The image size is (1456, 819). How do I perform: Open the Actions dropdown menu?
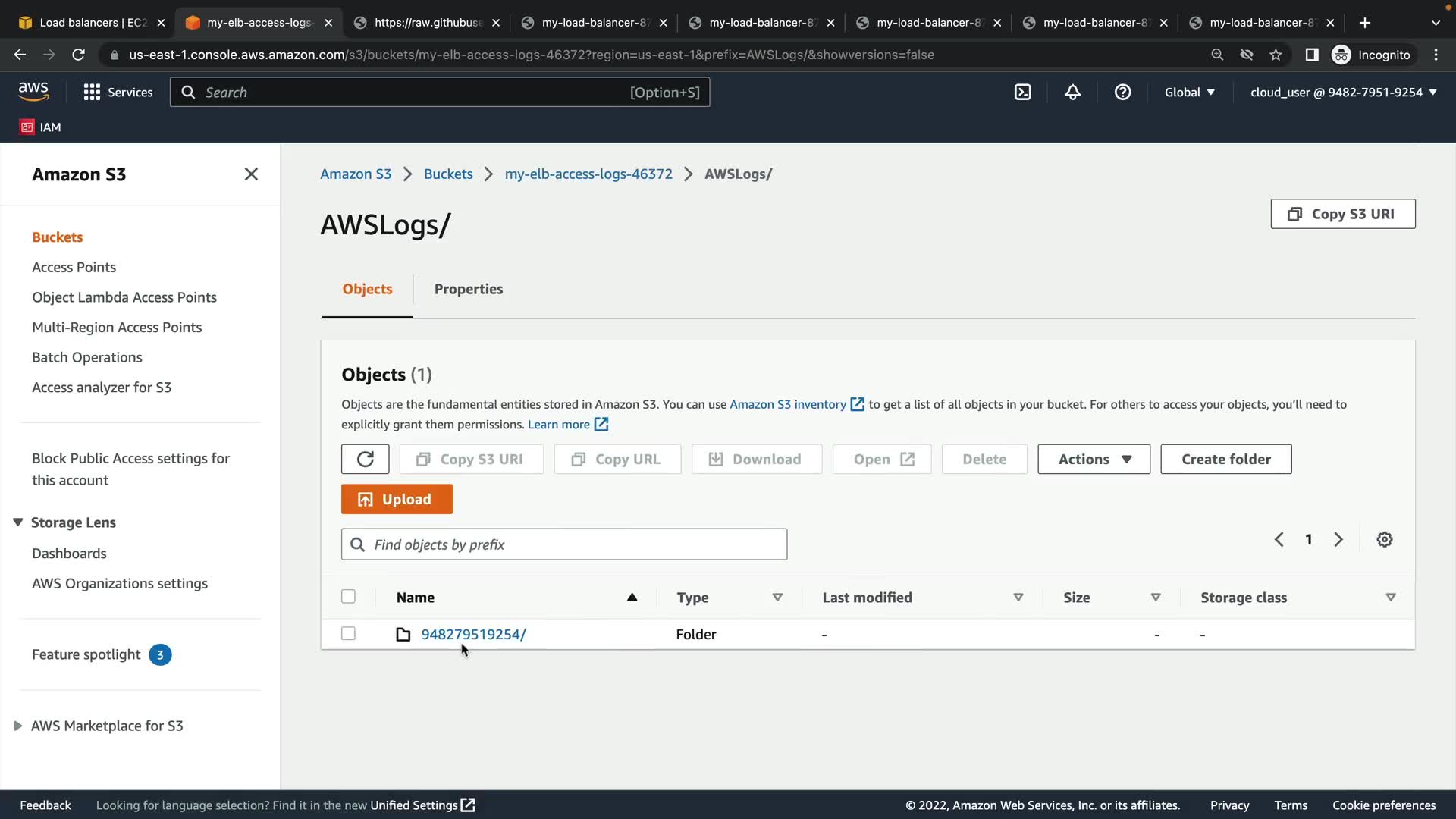[1094, 460]
